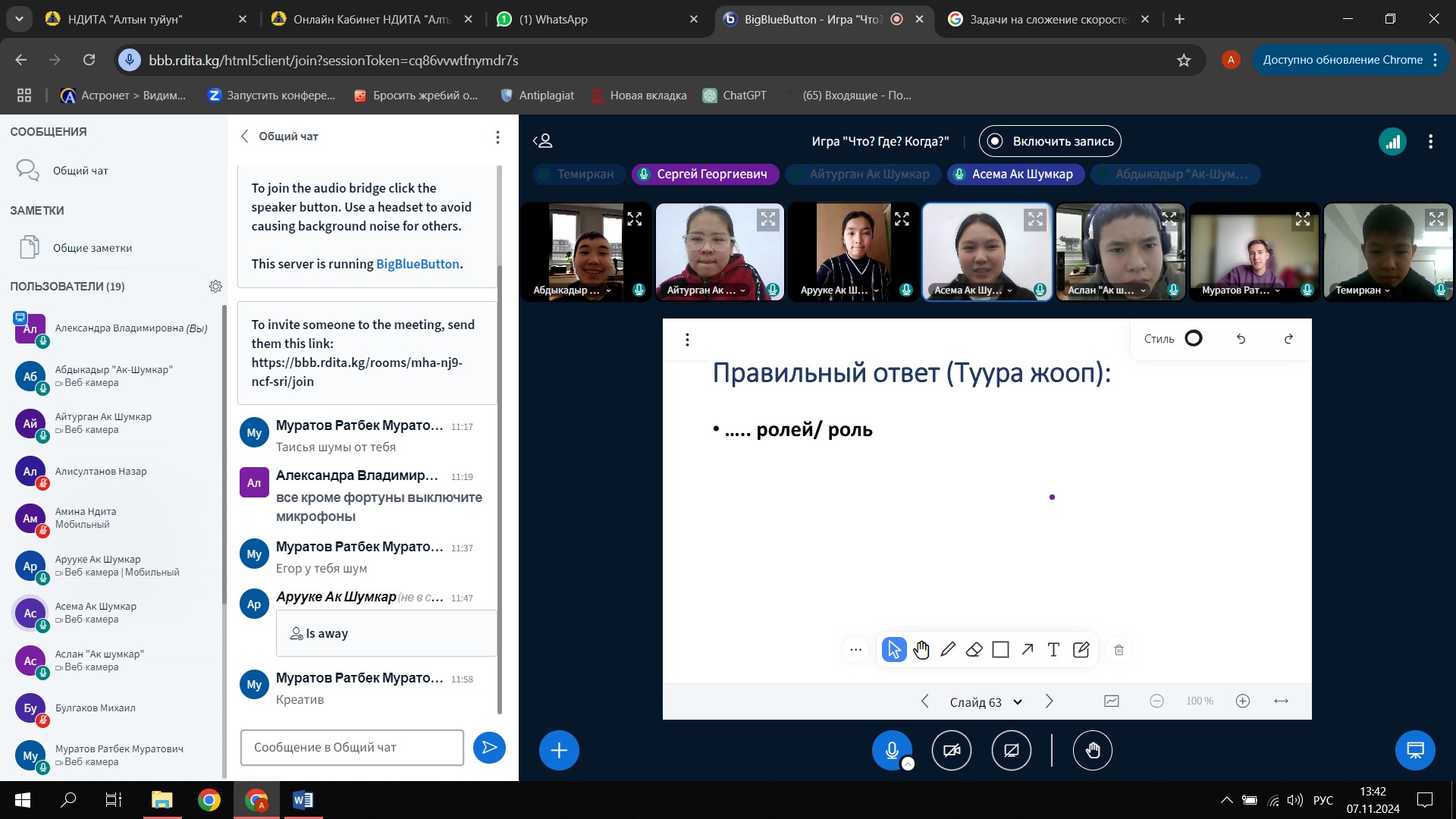The width and height of the screenshot is (1456, 819).
Task: Send chat message with arrow button
Action: pyautogui.click(x=489, y=748)
